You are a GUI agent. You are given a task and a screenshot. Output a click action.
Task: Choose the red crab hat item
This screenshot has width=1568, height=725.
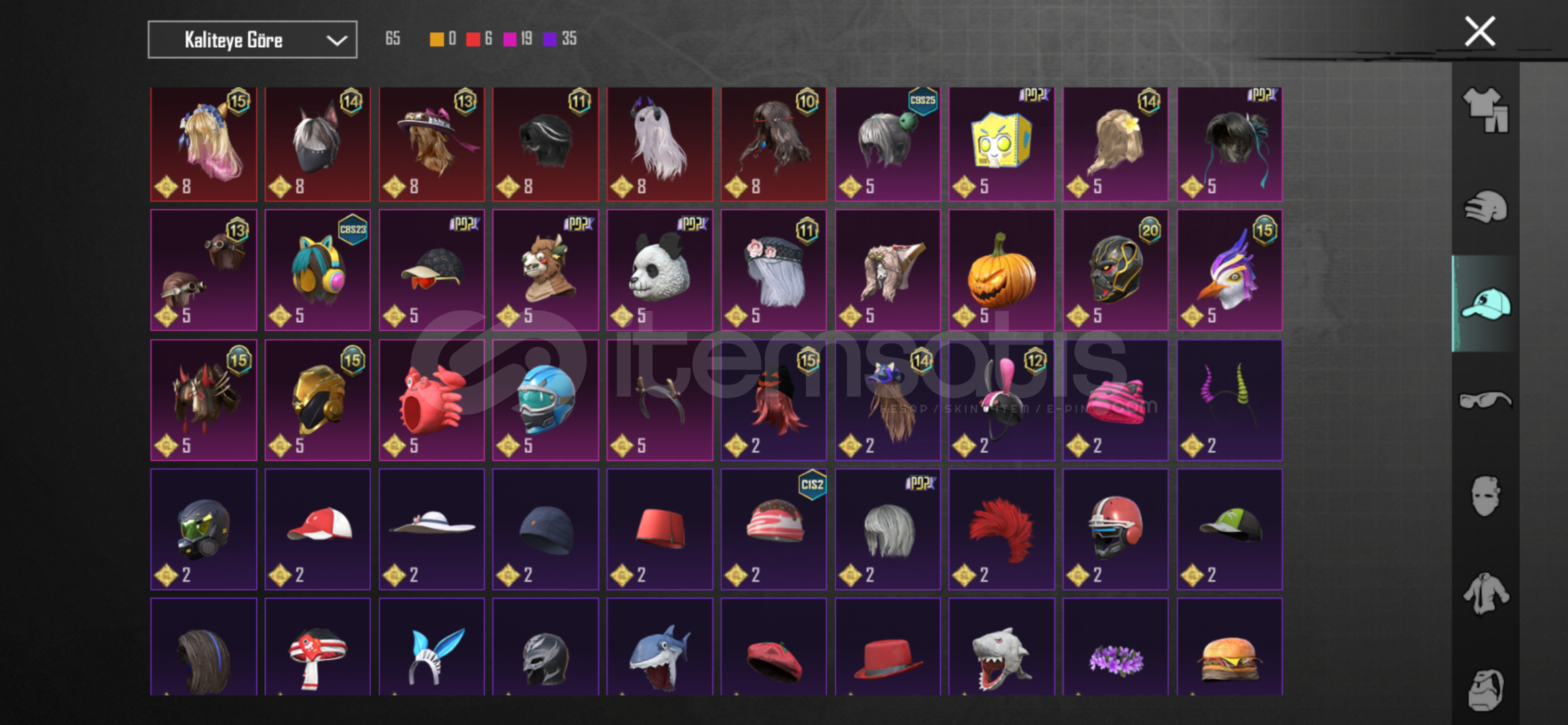click(431, 400)
